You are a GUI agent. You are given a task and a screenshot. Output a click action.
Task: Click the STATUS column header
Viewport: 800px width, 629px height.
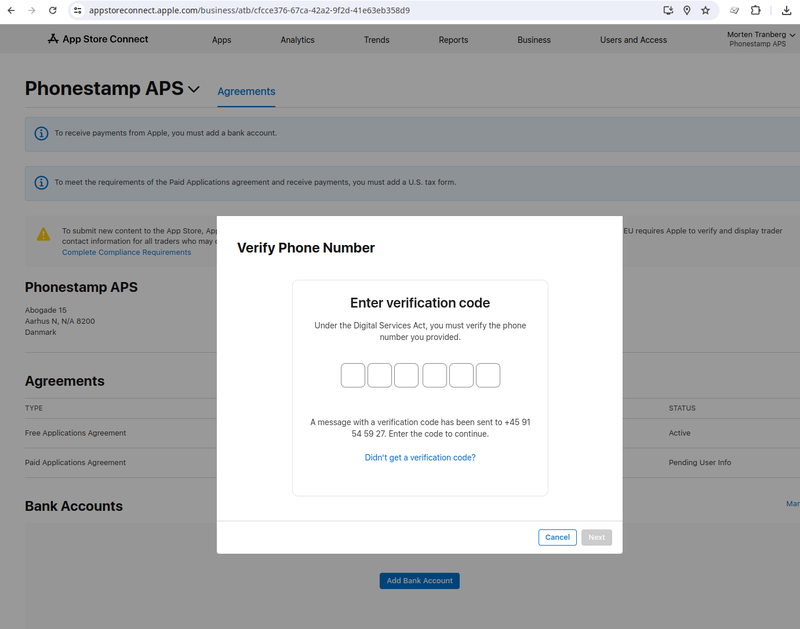[682, 408]
